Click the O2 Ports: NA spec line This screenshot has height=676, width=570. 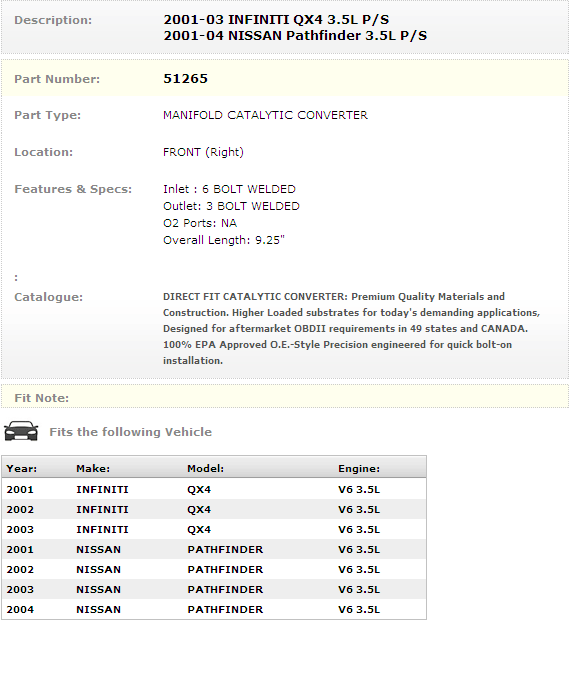click(x=200, y=223)
